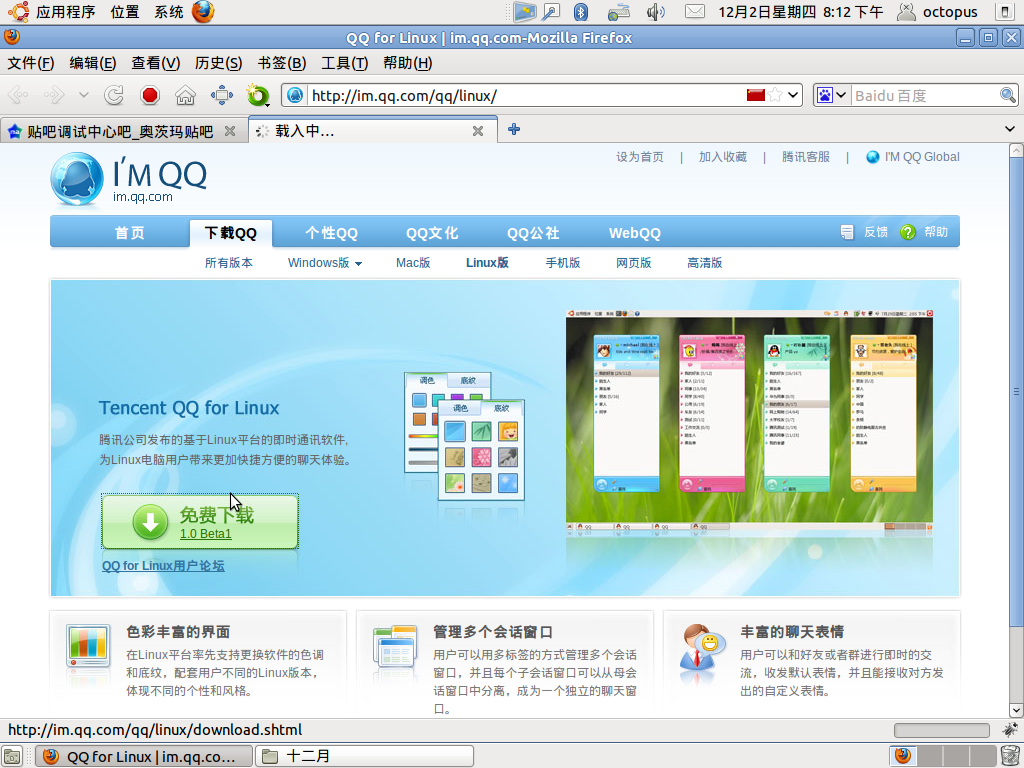Click the QQ penguin site icon in address bar

coord(295,95)
